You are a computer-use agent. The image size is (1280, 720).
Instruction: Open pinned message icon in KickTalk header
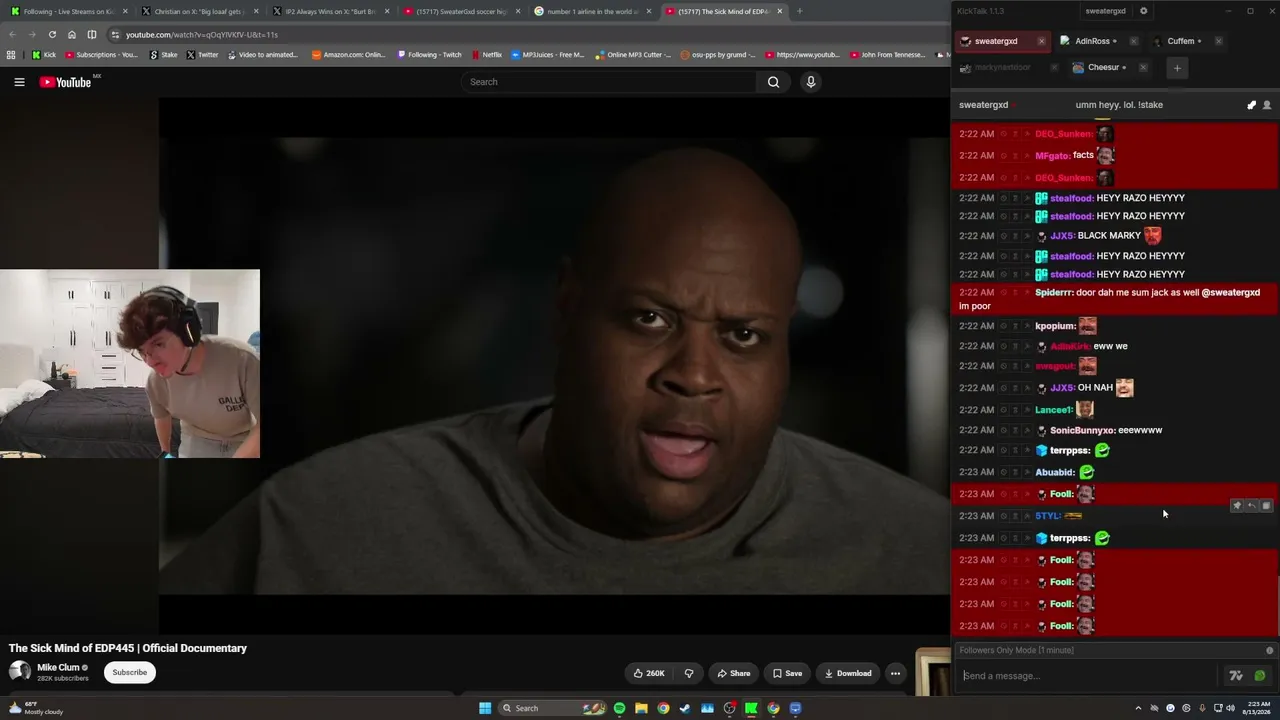1251,105
